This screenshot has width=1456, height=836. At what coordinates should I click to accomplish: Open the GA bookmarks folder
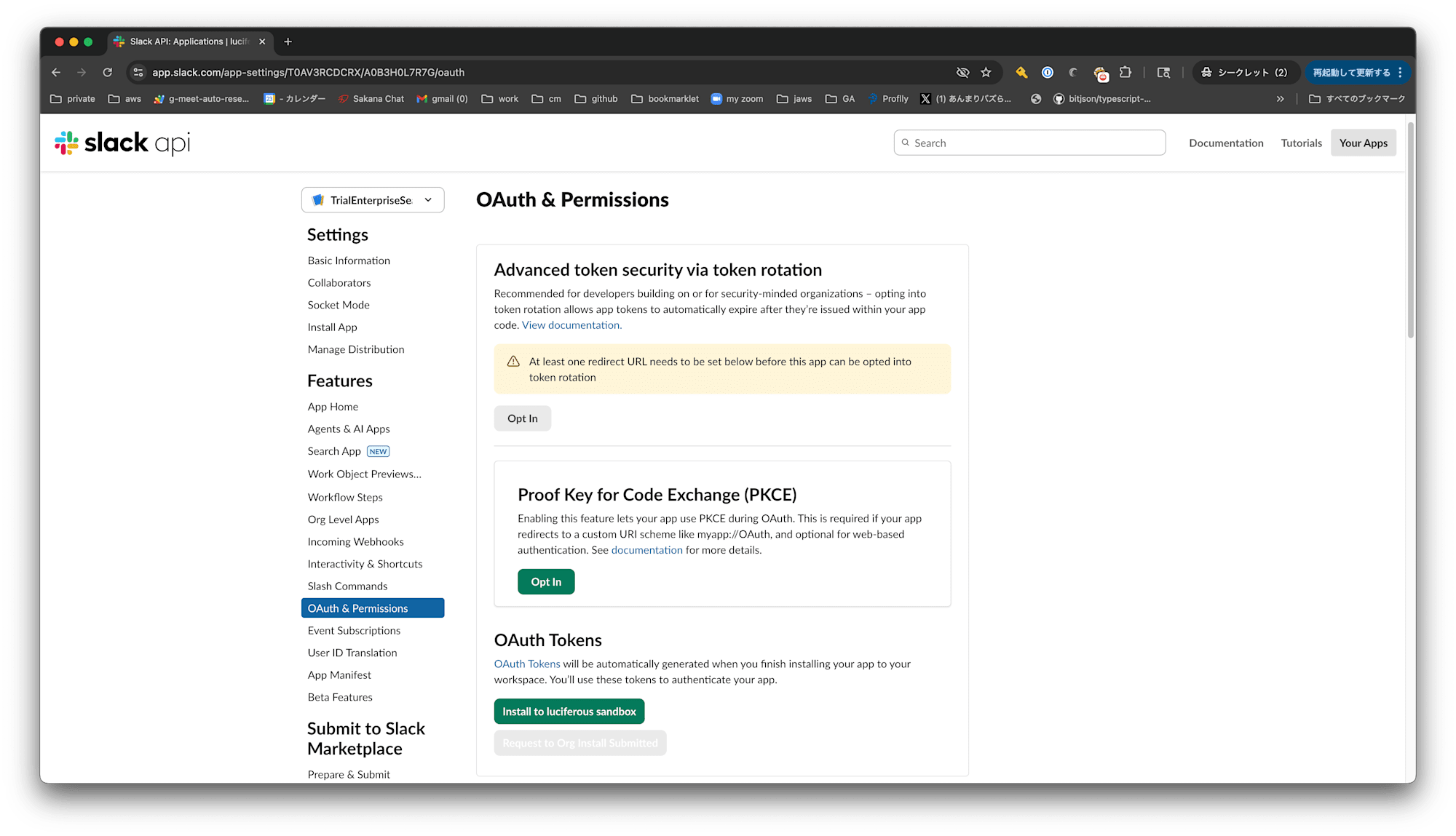coord(841,99)
